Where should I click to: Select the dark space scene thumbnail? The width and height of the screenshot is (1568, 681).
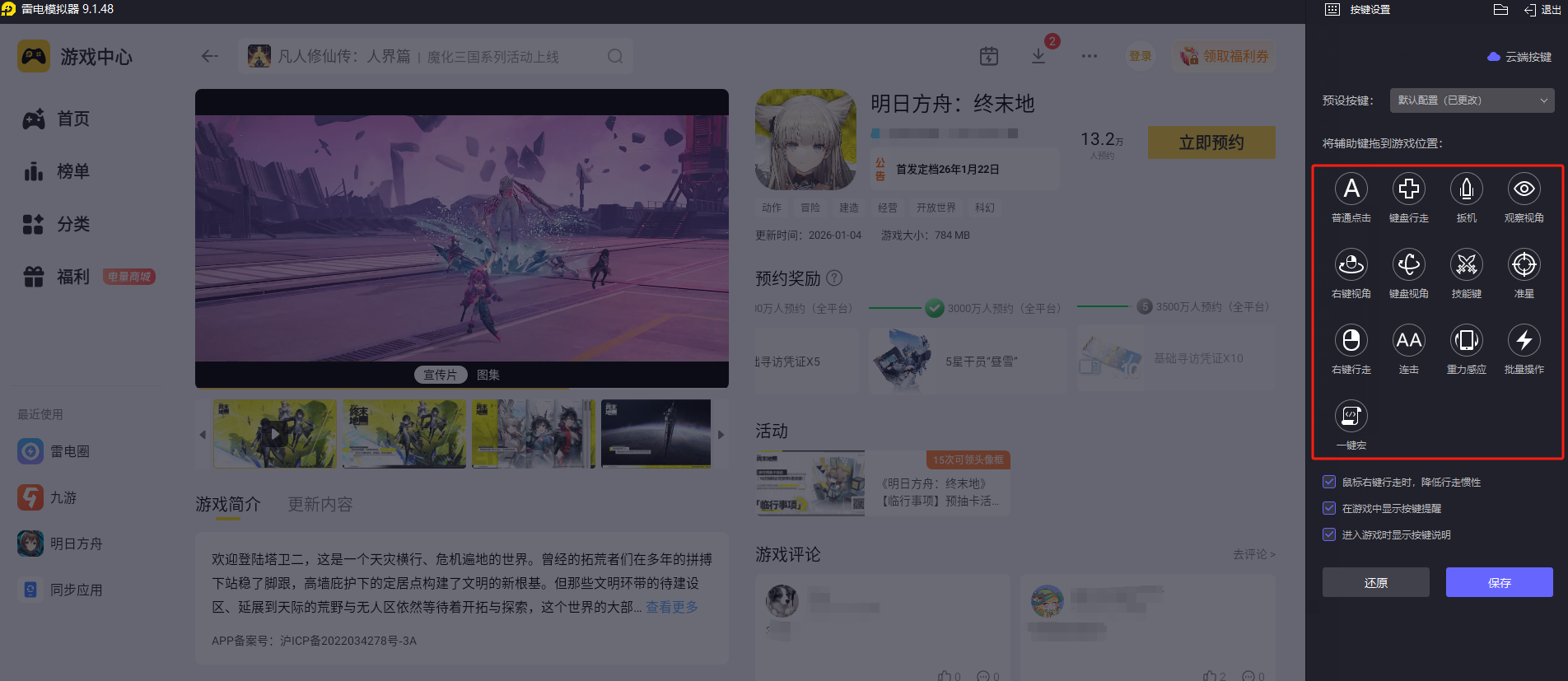point(656,434)
